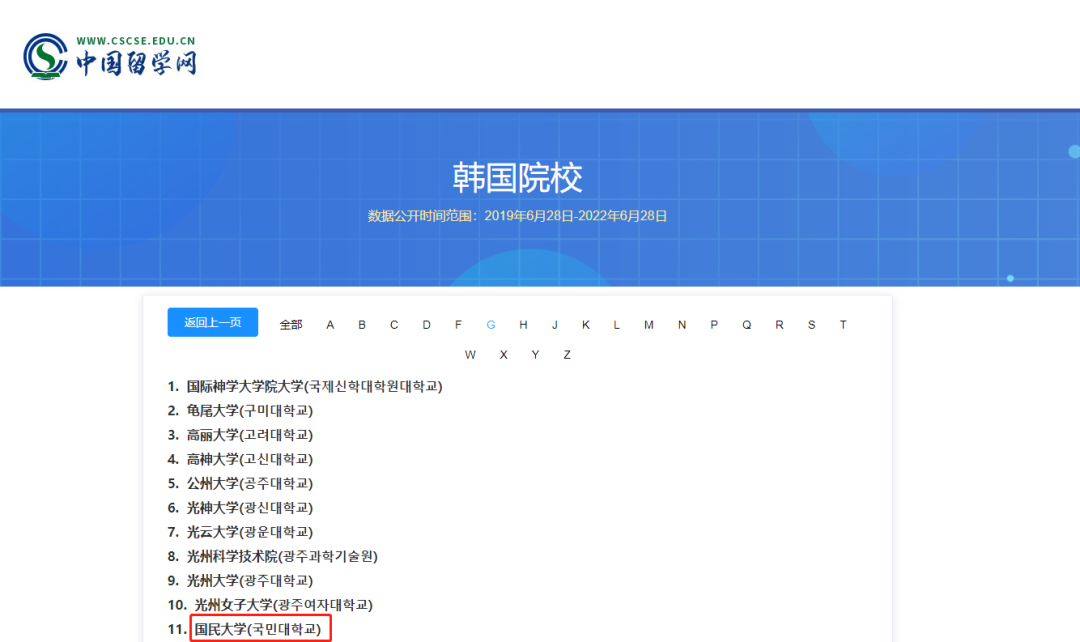Viewport: 1080px width, 642px height.
Task: Open 高丽大学 university entry
Action: click(249, 435)
